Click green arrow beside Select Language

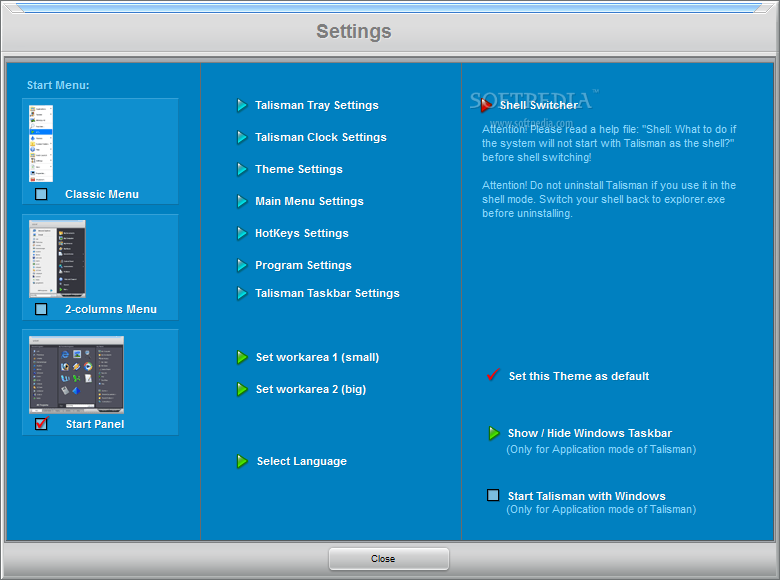coord(242,461)
